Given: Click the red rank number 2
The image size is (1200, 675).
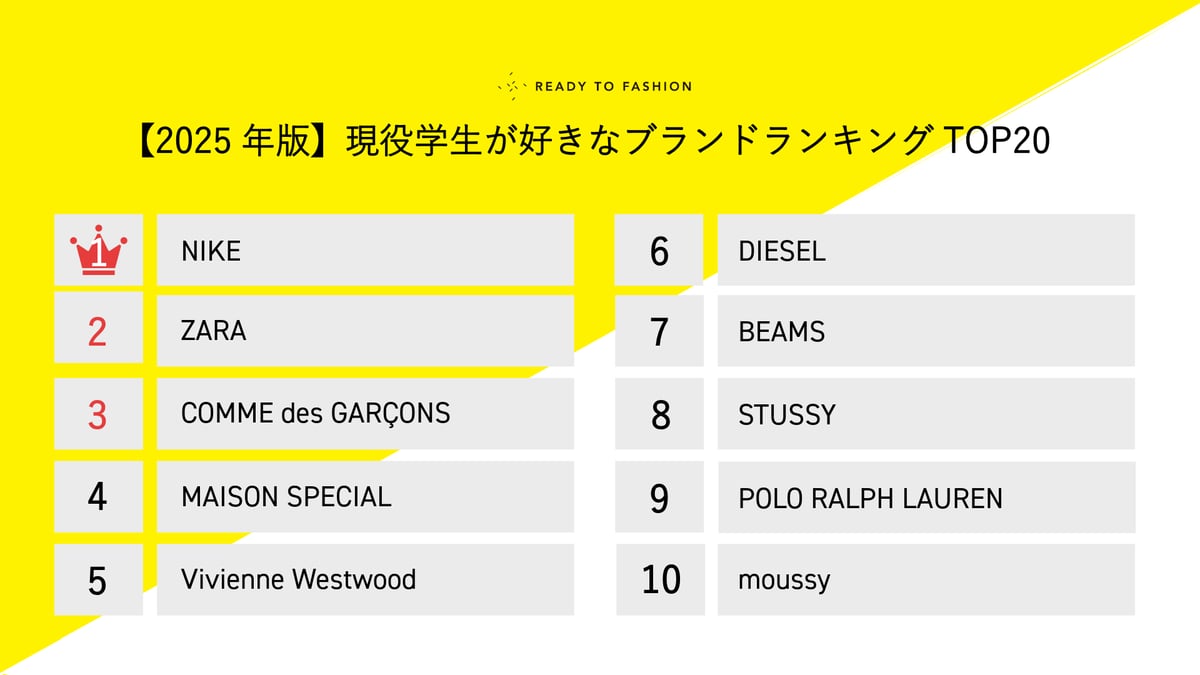Looking at the screenshot, I should (x=98, y=331).
